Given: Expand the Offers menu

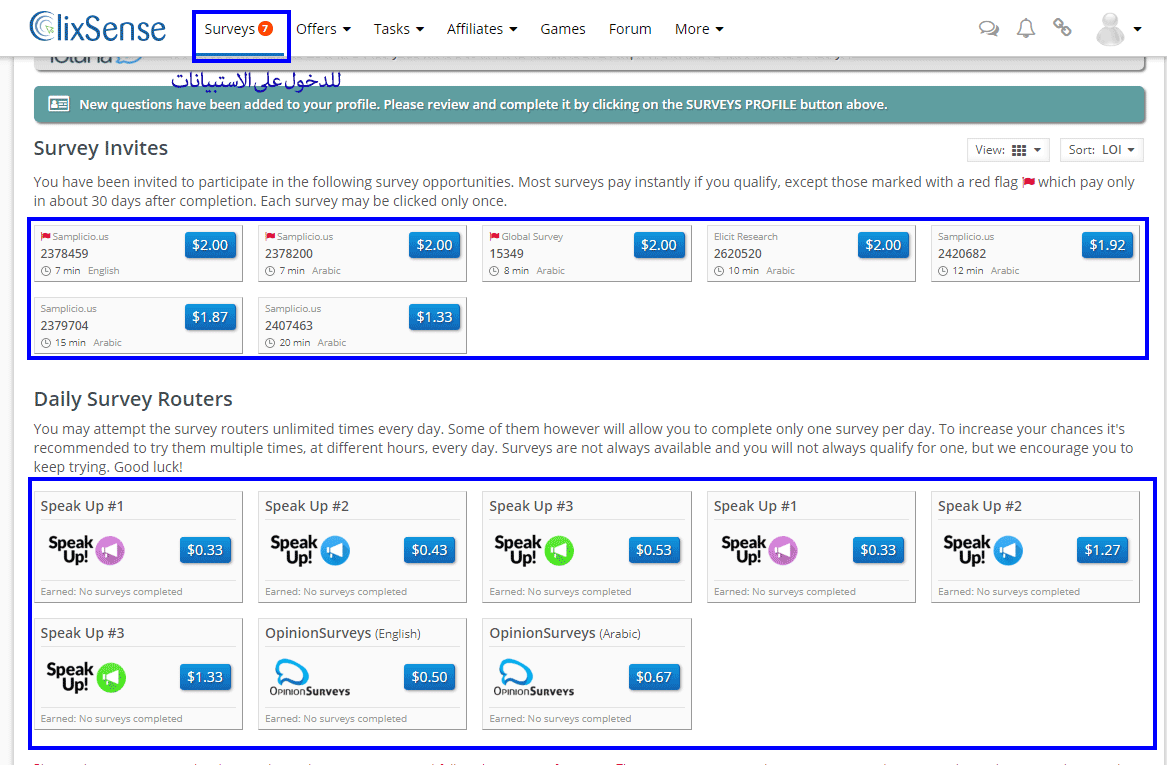Looking at the screenshot, I should tap(323, 29).
